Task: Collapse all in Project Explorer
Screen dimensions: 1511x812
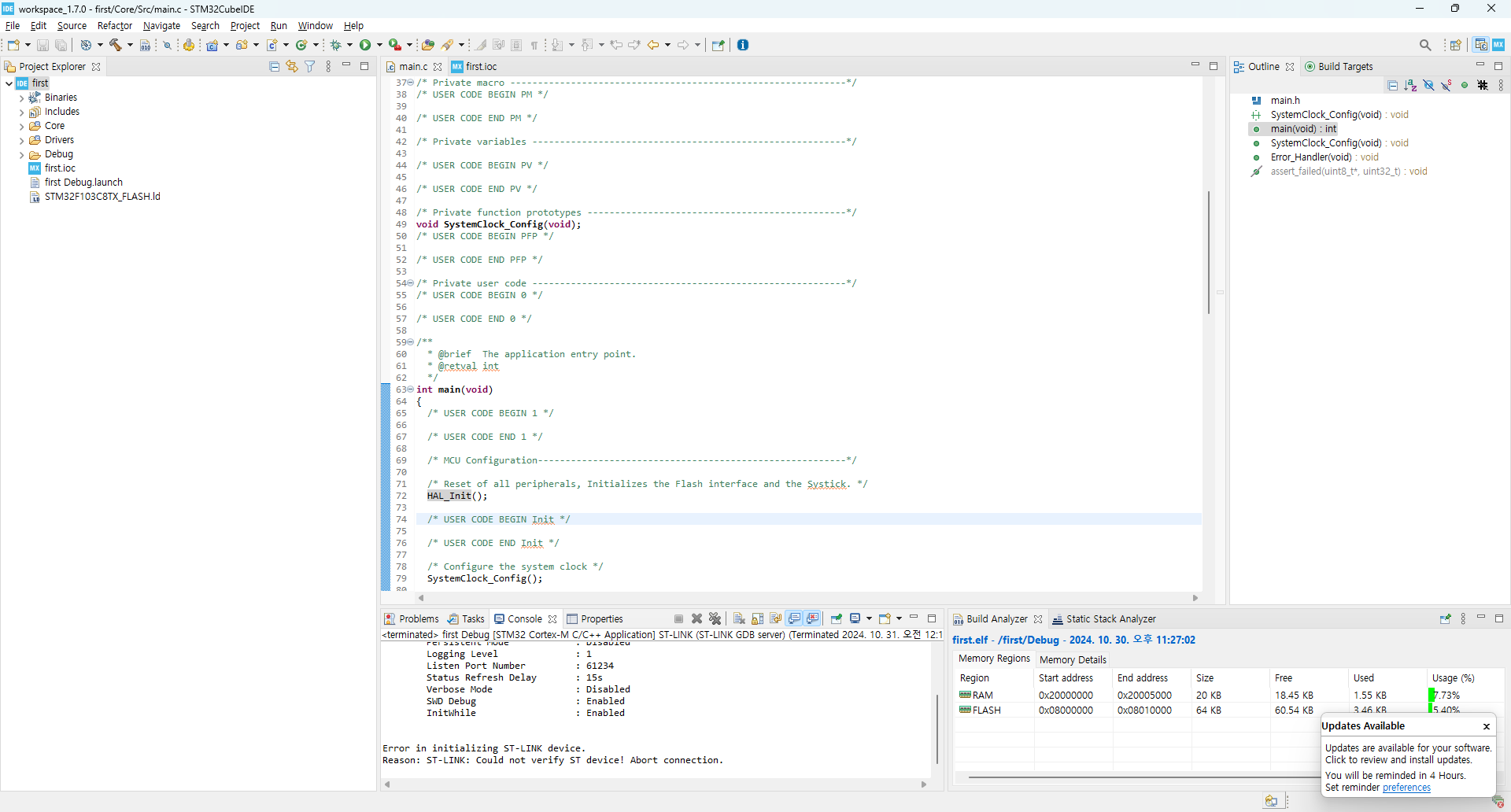Action: point(274,67)
